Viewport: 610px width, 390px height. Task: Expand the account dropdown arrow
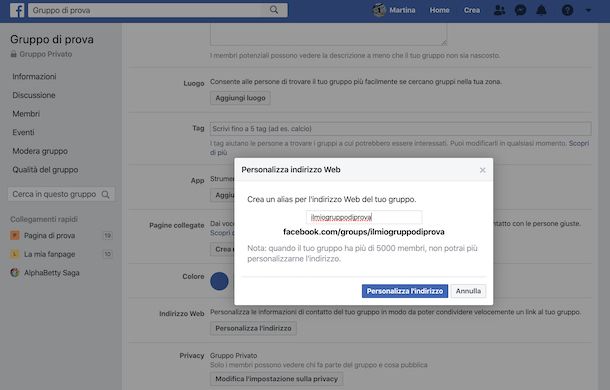(588, 11)
